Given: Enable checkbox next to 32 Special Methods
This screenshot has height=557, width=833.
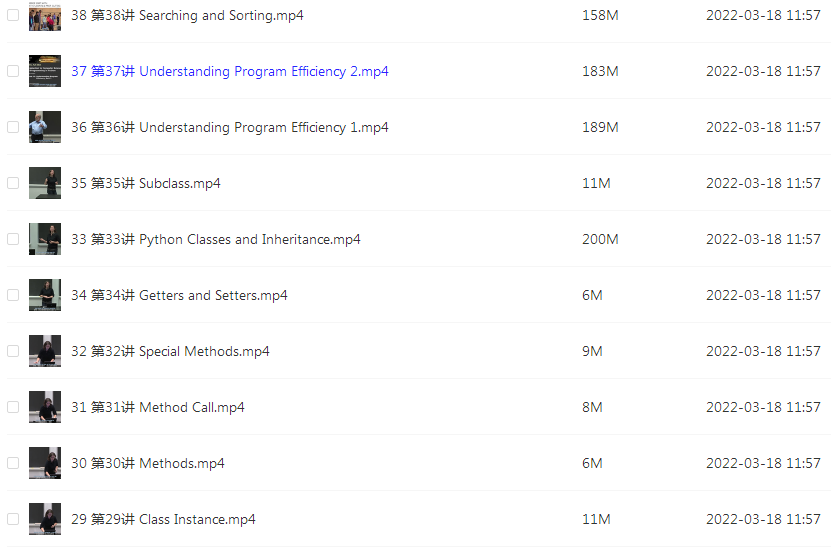Looking at the screenshot, I should 13,351.
